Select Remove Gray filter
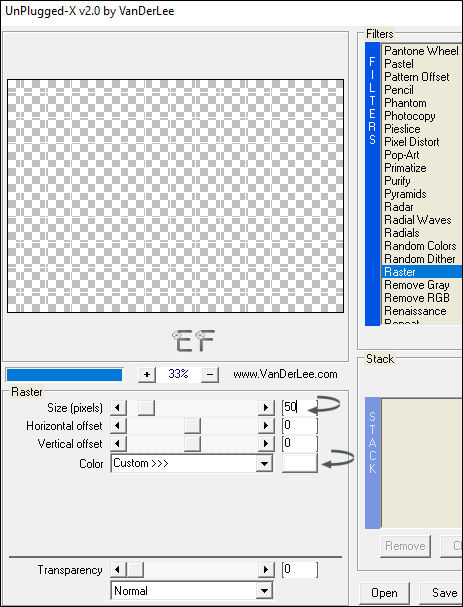This screenshot has width=463, height=607. click(x=421, y=285)
